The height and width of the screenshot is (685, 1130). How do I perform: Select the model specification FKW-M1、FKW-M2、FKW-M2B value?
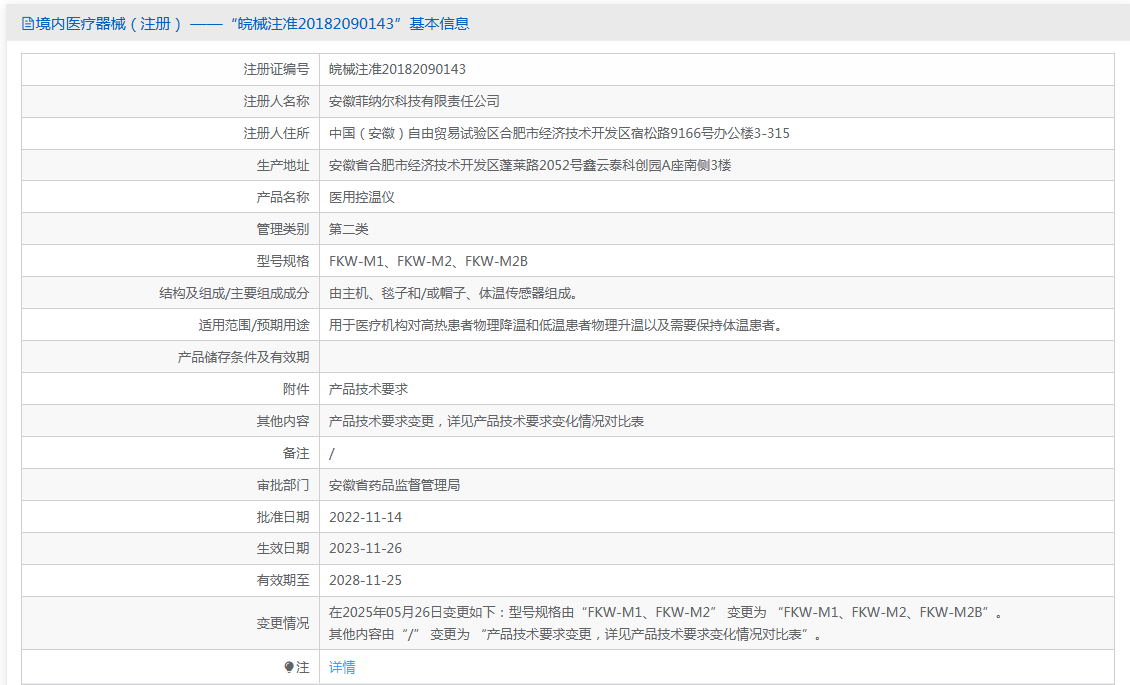pyautogui.click(x=428, y=261)
